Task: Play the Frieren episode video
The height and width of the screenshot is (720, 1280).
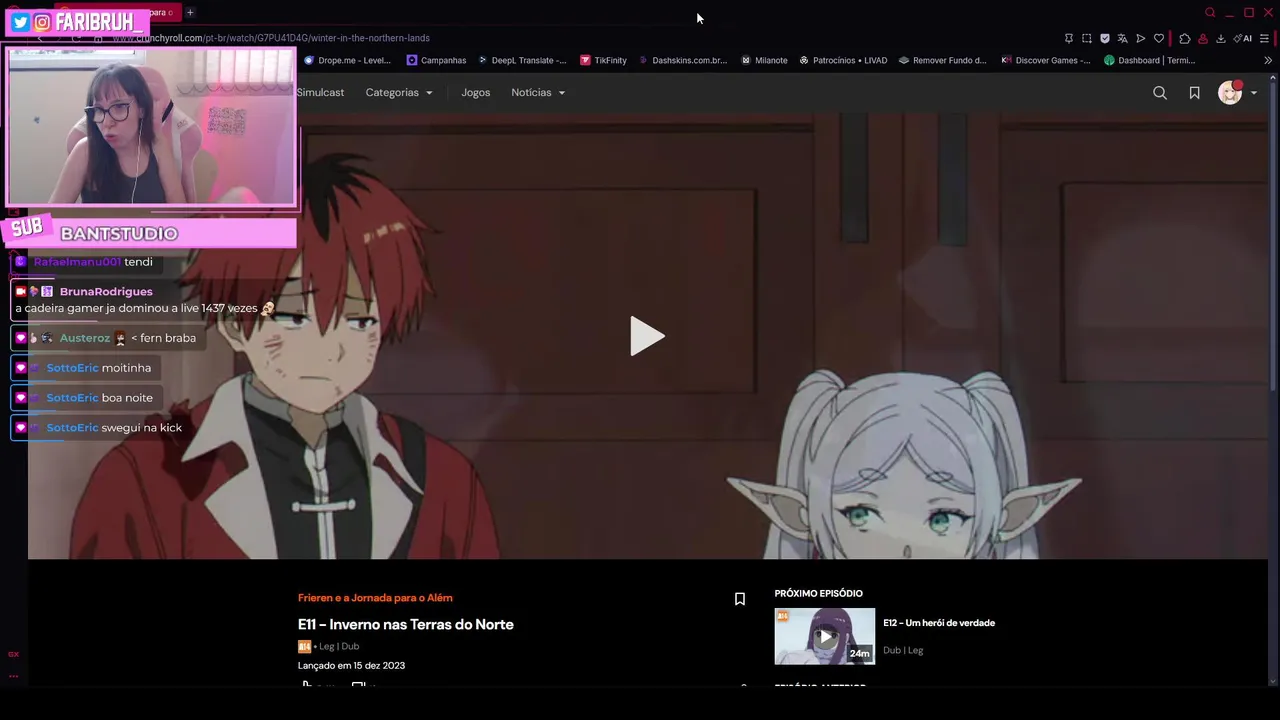Action: [x=647, y=336]
